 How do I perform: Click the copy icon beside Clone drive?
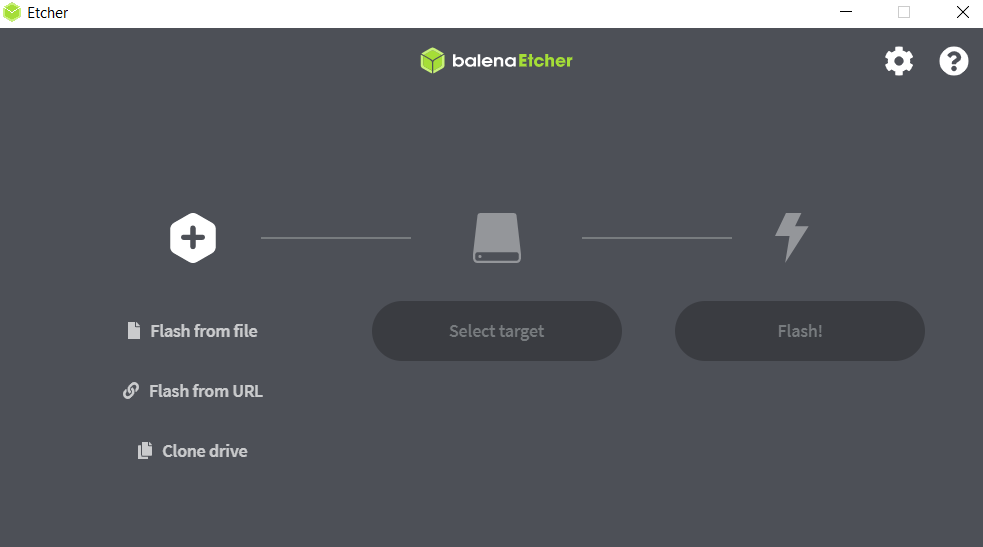[x=145, y=451]
